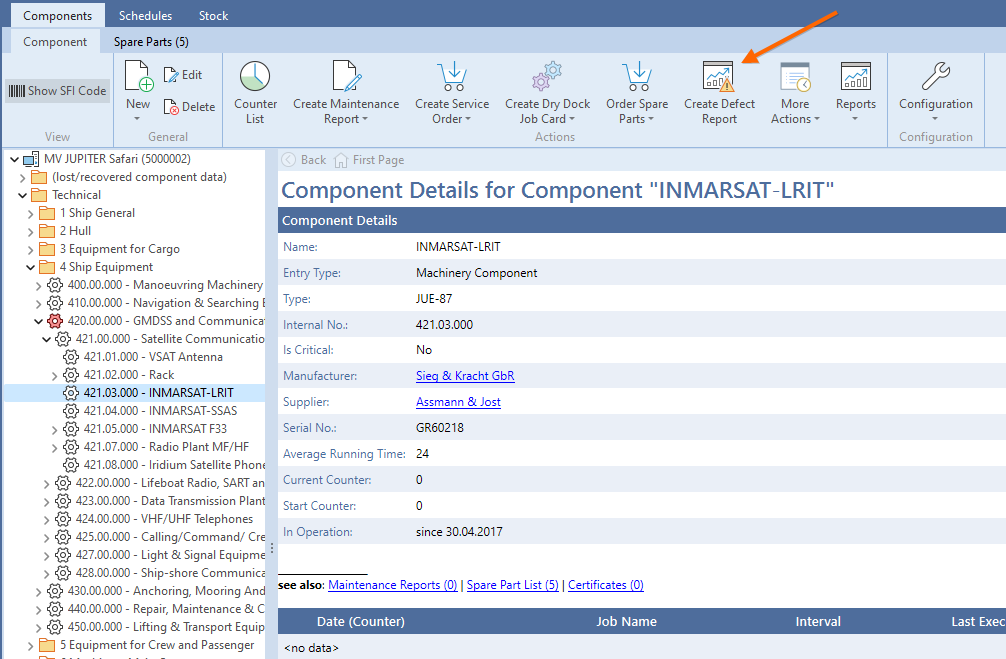Click red gear icon of 420.00.000 GMDSS
This screenshot has height=659, width=1006.
click(x=55, y=321)
